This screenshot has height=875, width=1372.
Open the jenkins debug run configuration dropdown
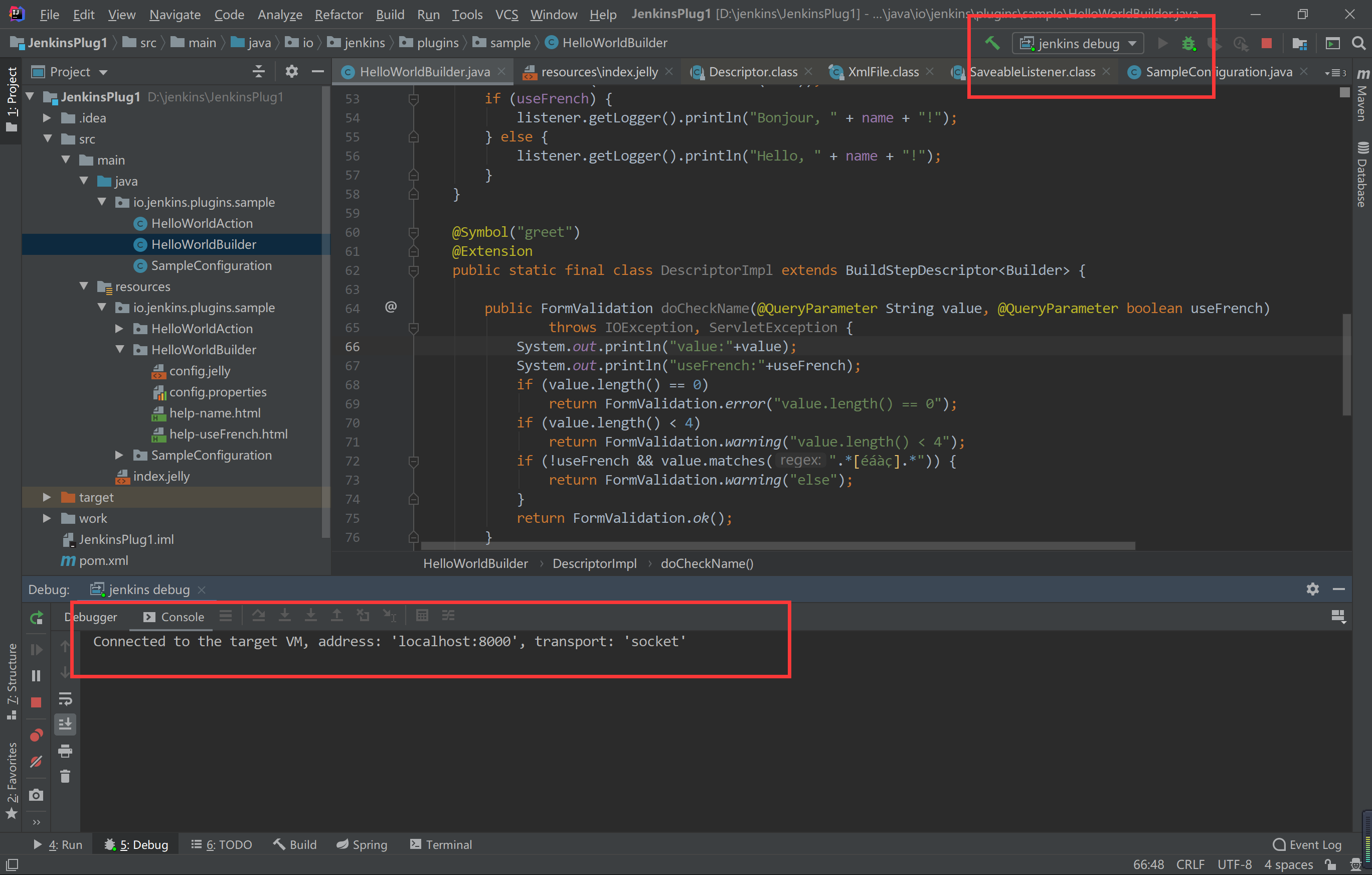tap(1078, 43)
